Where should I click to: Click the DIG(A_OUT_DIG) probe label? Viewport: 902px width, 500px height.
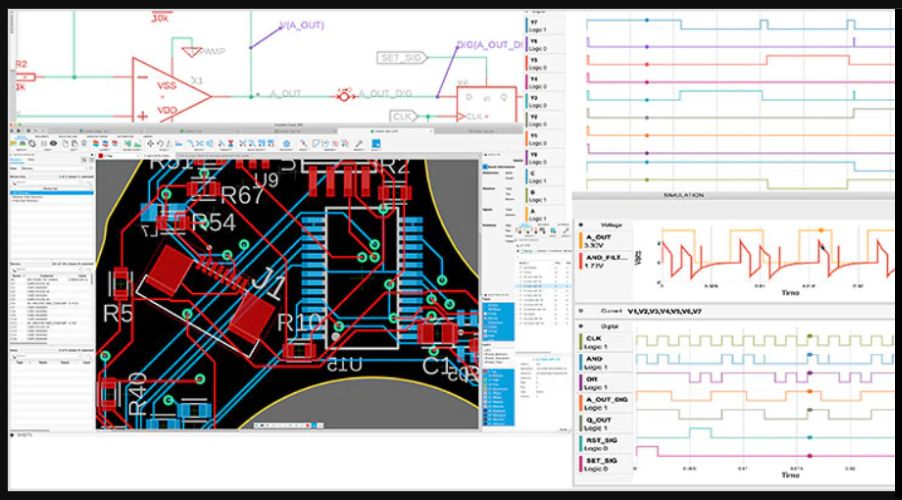(490, 44)
